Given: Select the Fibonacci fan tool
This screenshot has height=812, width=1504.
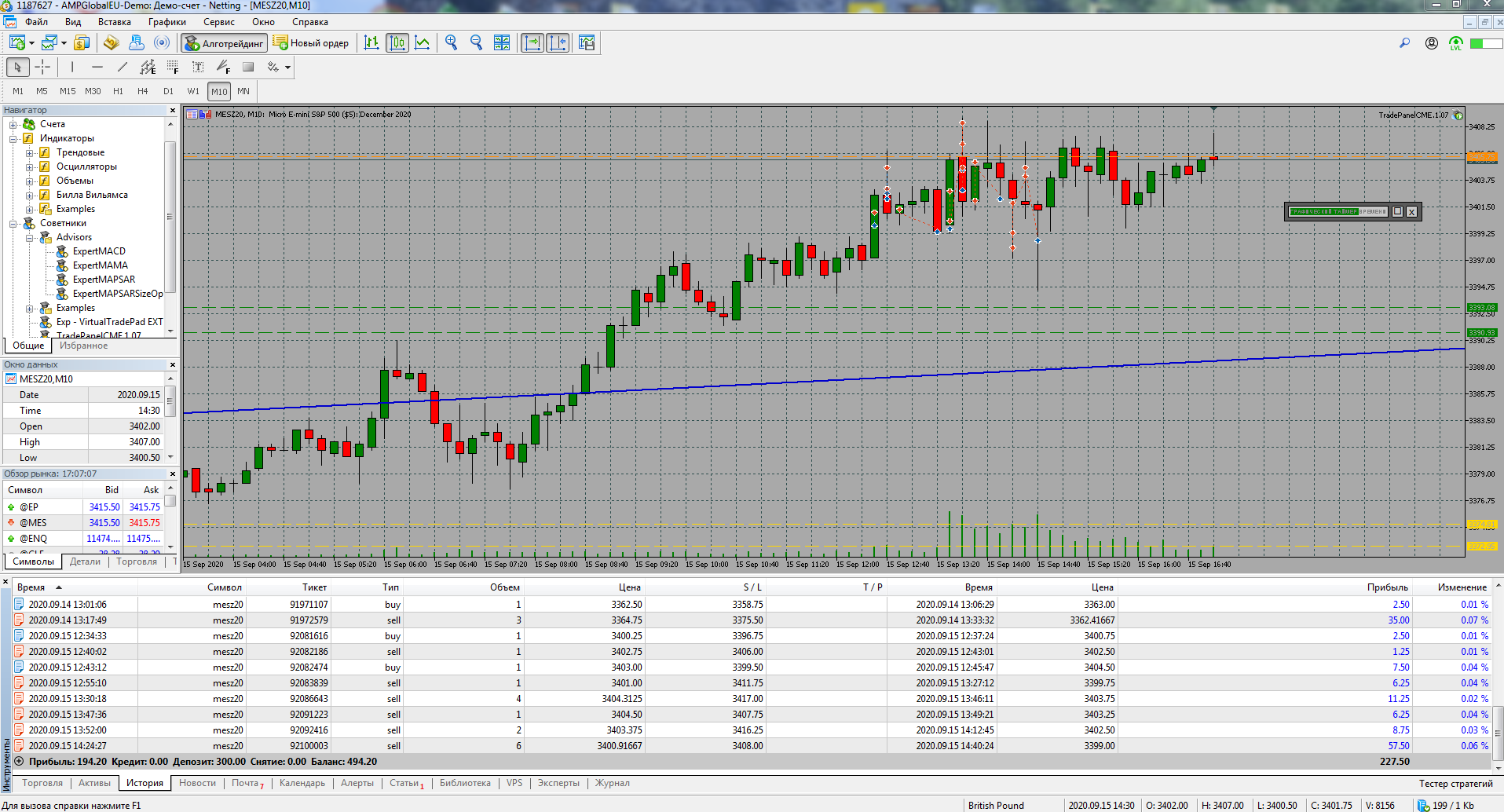Looking at the screenshot, I should (x=223, y=67).
